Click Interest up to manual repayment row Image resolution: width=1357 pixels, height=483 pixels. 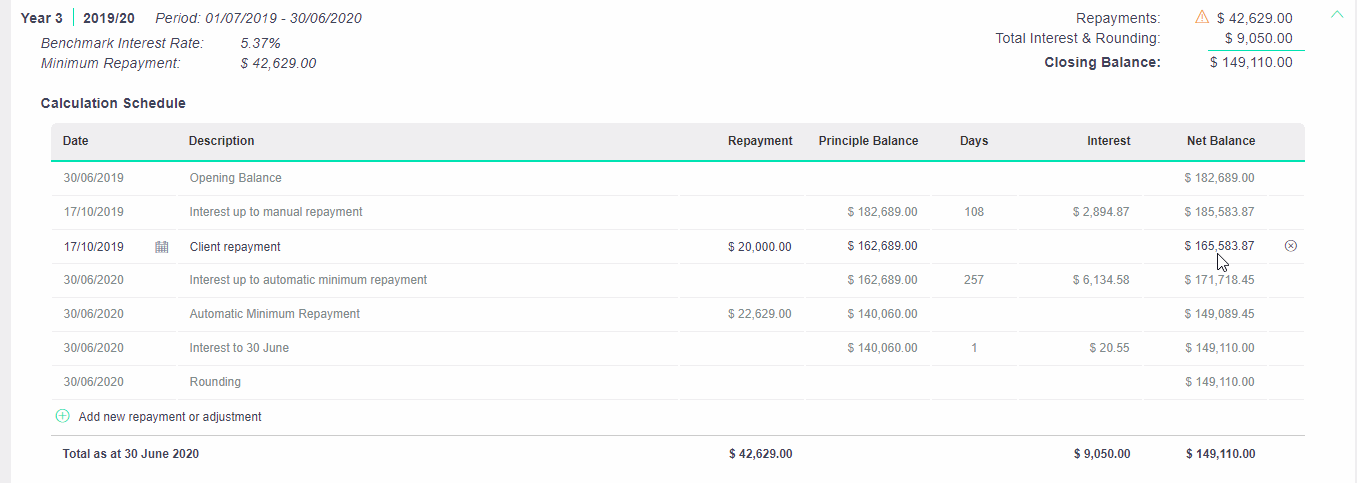276,212
